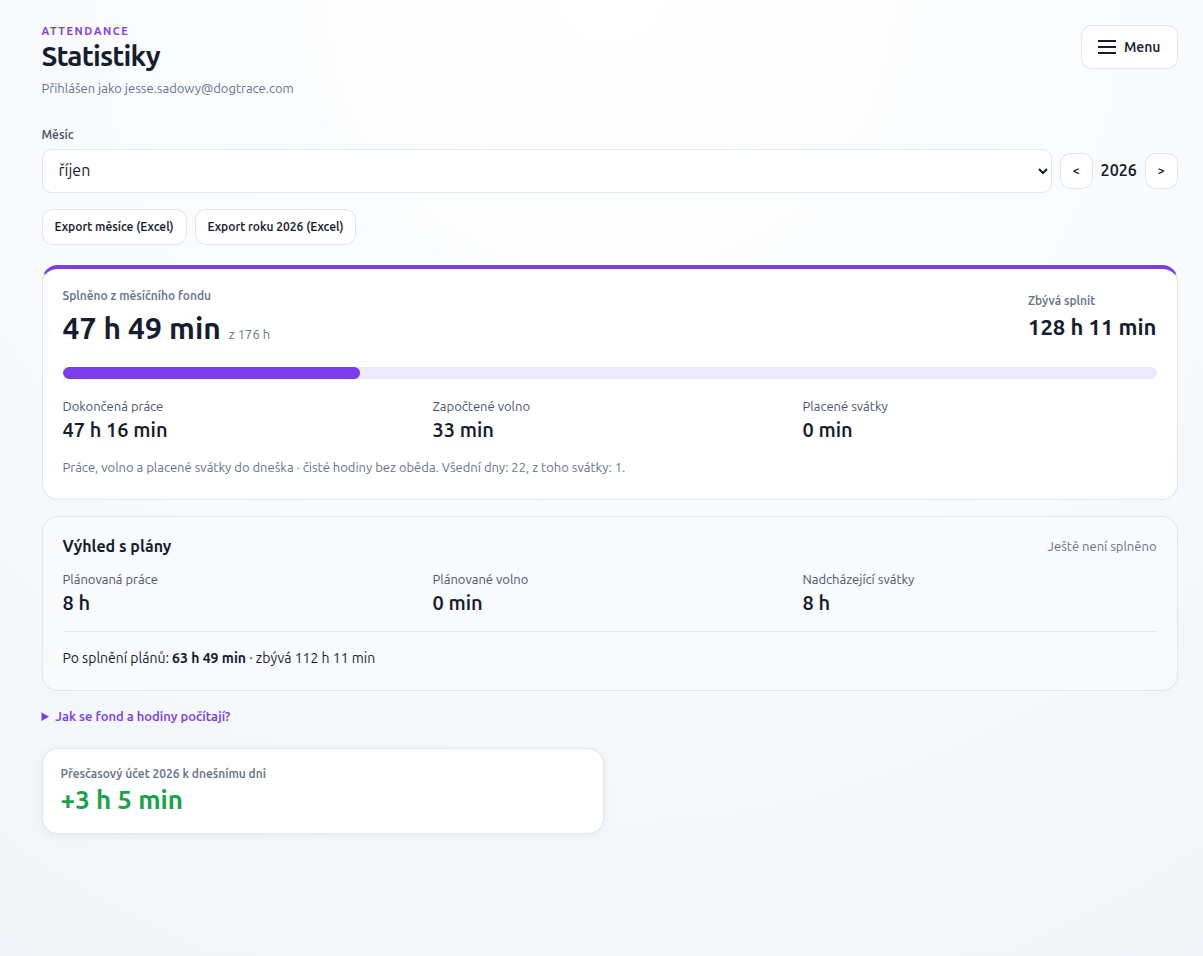Click the "47 h 49 min" fulfilled value
The height and width of the screenshot is (956, 1203).
pos(141,328)
